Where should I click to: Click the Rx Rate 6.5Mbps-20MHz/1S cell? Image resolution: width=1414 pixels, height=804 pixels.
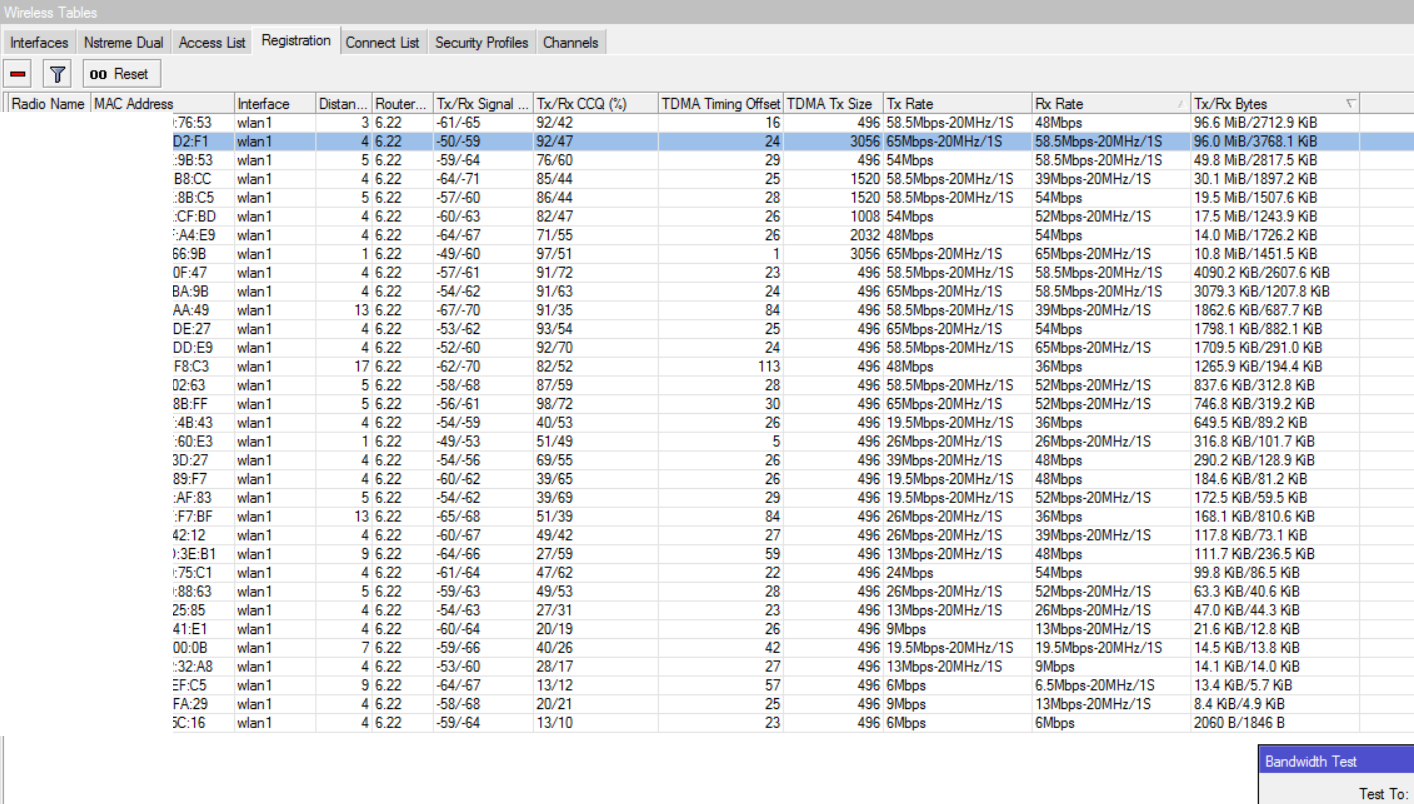tap(1095, 685)
